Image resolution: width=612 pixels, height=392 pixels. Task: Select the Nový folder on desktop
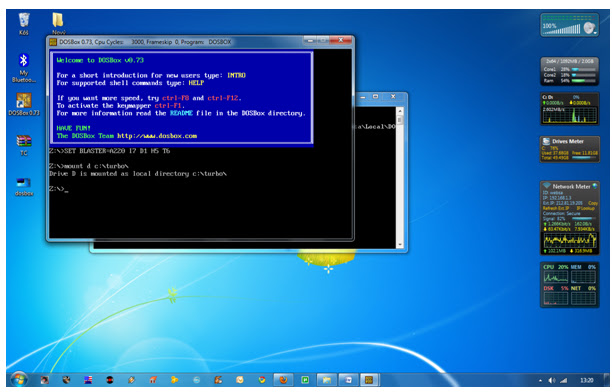pos(58,24)
